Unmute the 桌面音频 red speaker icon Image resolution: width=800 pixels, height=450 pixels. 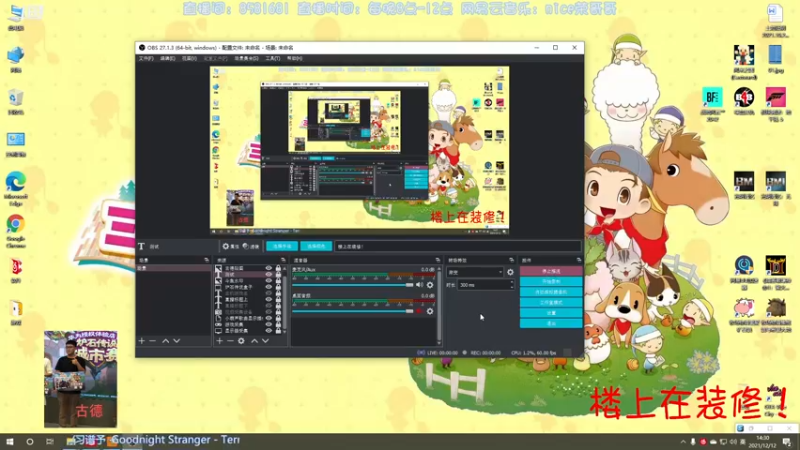pos(419,311)
